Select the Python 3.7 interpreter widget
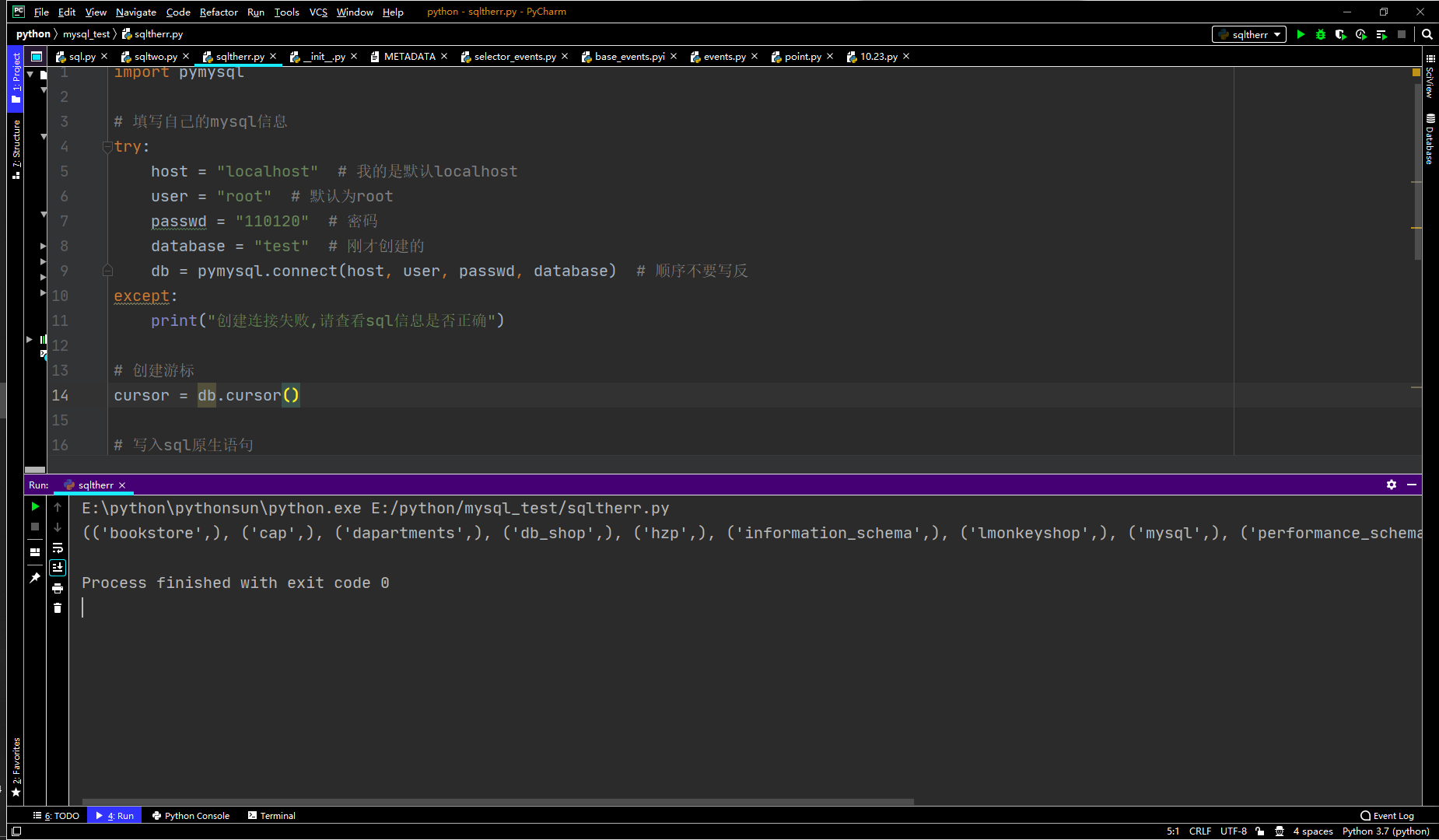The image size is (1439, 840). pos(1386,831)
